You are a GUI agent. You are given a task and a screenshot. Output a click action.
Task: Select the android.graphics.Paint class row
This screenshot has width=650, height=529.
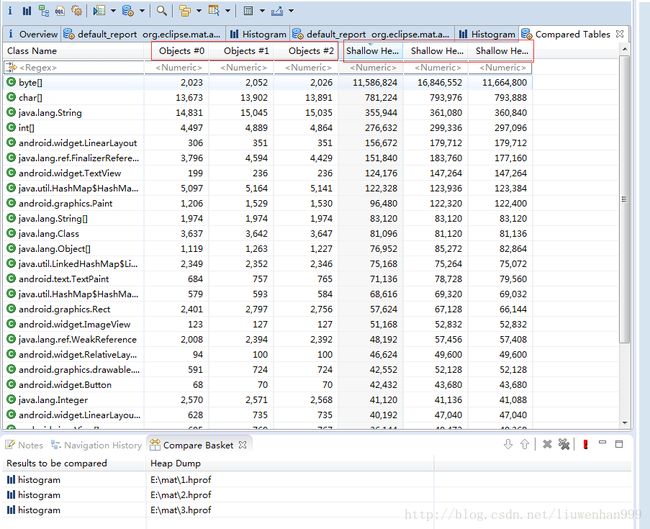[268, 203]
